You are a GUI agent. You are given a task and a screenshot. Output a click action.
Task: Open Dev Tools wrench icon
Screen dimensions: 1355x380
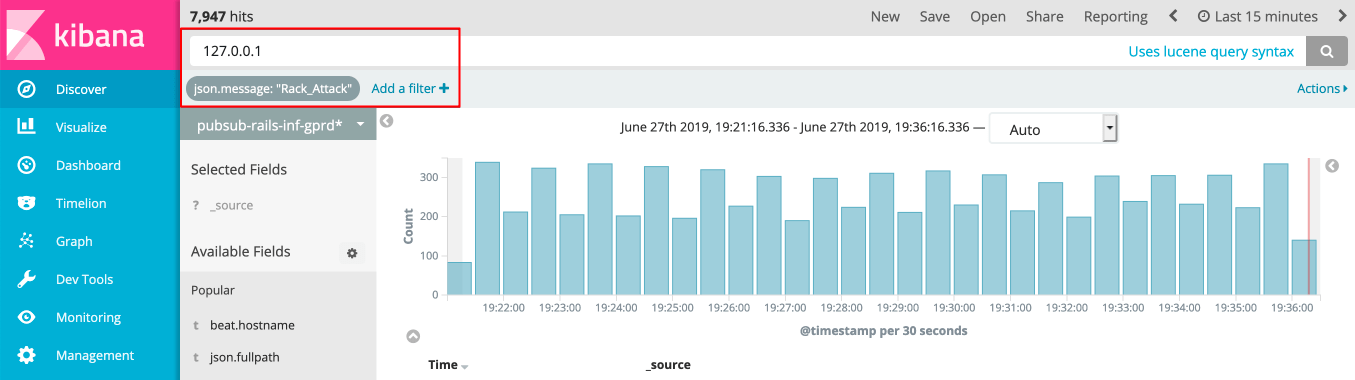tap(27, 279)
